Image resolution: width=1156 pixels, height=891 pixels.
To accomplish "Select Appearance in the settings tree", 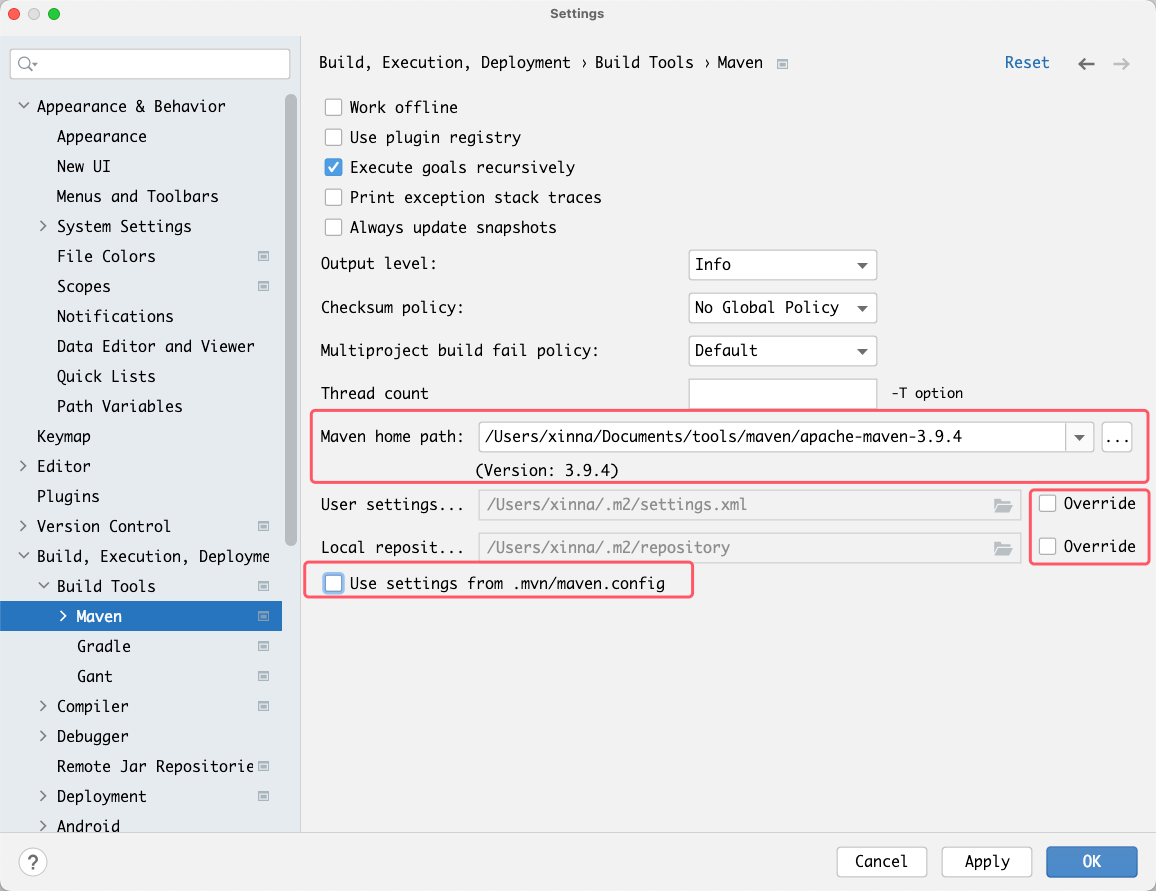I will pyautogui.click(x=102, y=136).
